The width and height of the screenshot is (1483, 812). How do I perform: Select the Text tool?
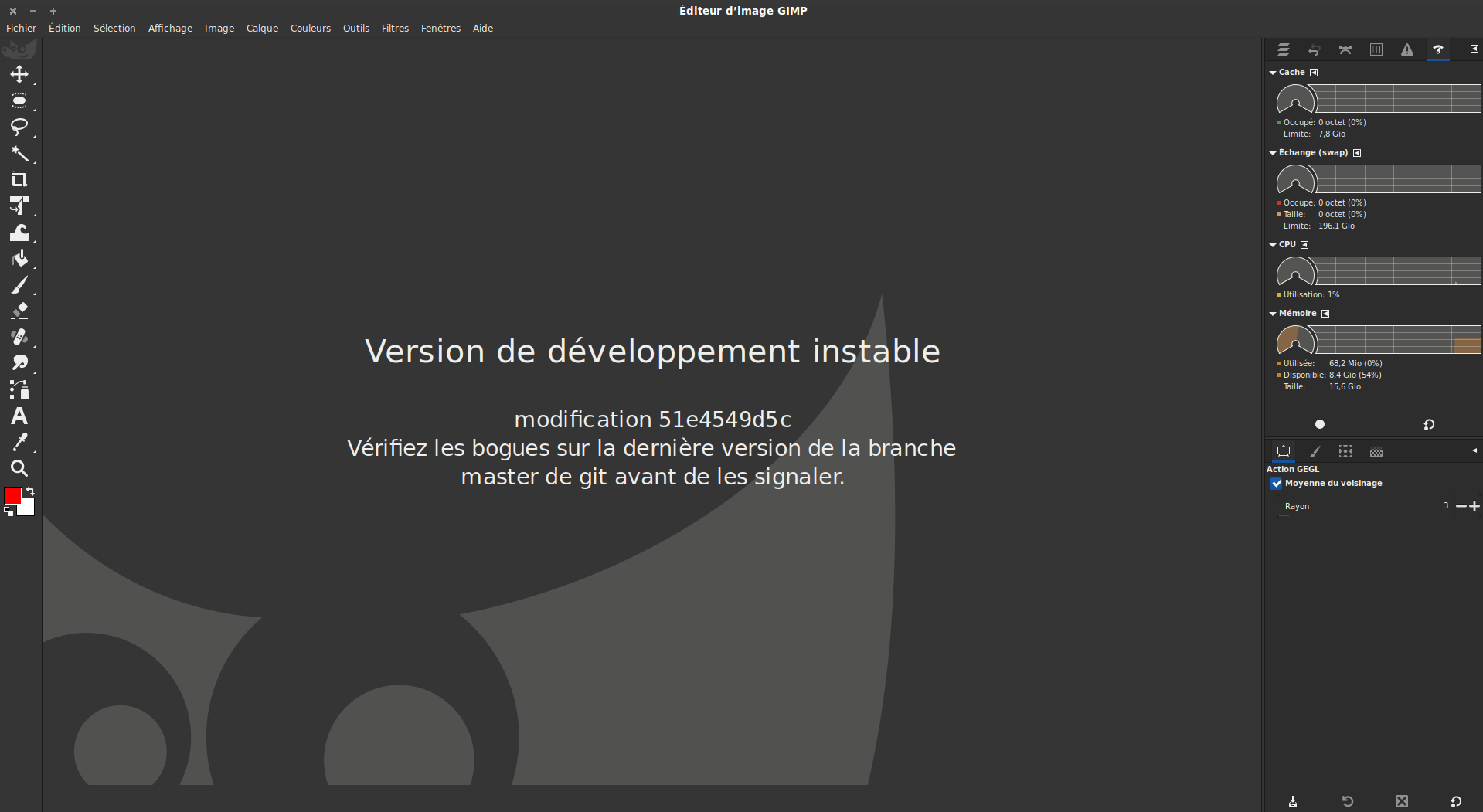click(x=19, y=416)
